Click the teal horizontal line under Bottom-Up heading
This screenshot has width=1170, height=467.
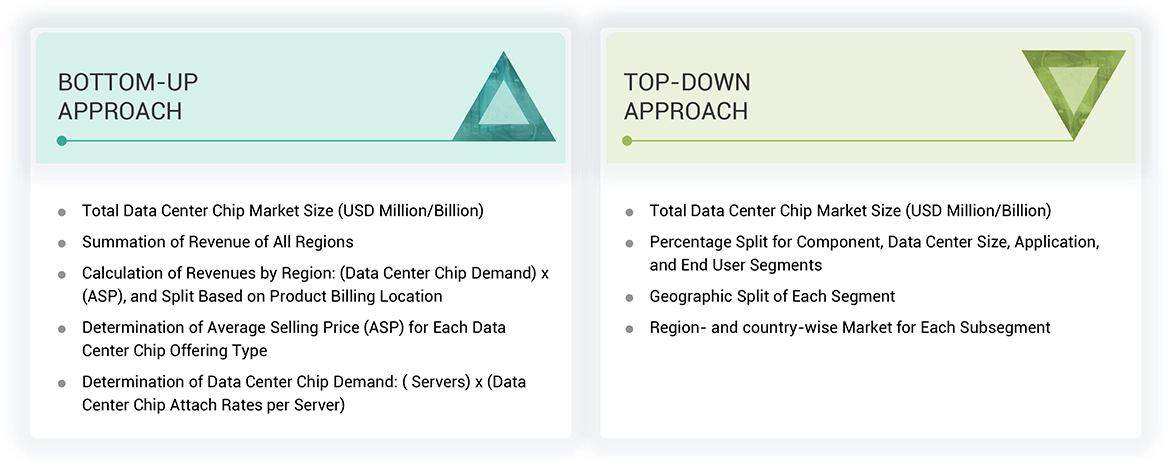tap(300, 141)
